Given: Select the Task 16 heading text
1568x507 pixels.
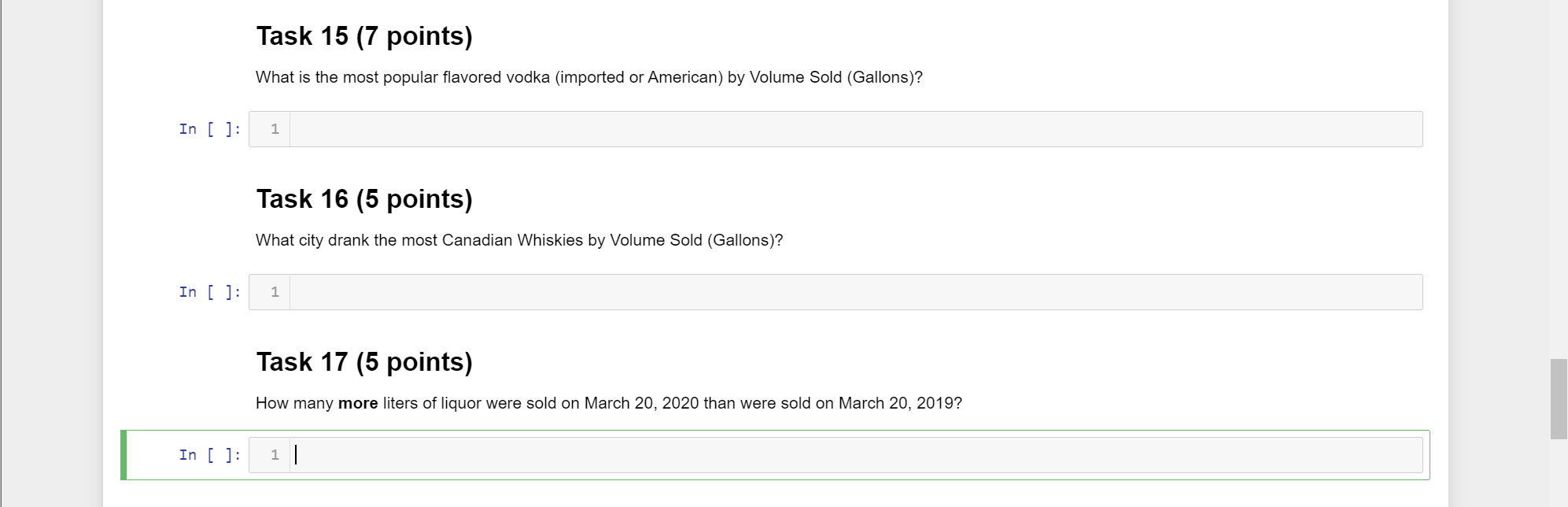Looking at the screenshot, I should (x=364, y=199).
